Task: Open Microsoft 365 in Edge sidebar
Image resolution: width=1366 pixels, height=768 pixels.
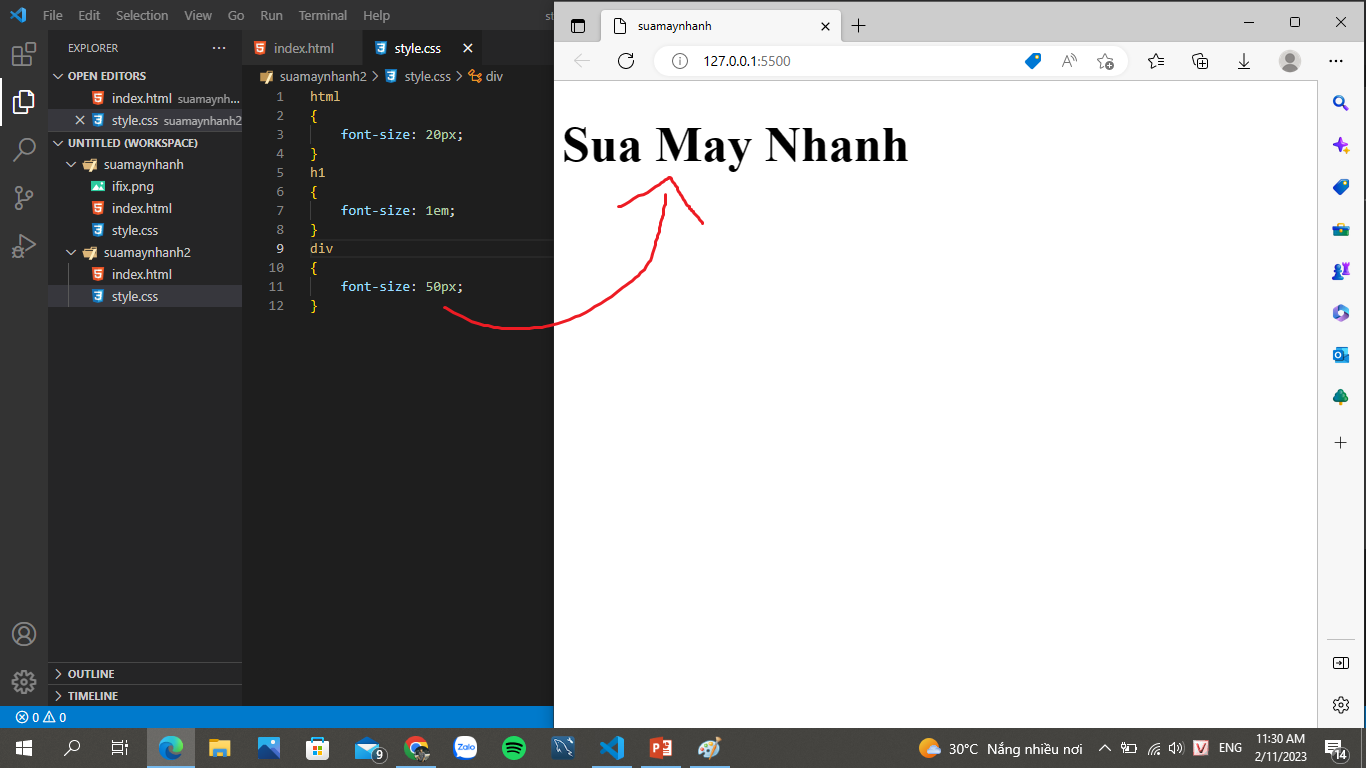Action: click(x=1341, y=313)
